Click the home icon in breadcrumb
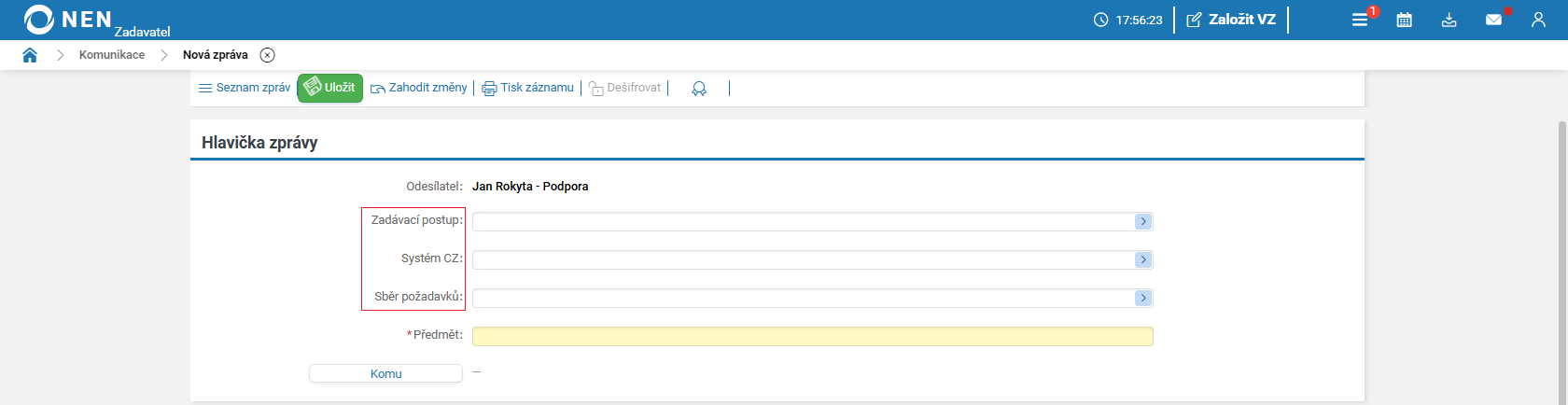 (x=30, y=55)
